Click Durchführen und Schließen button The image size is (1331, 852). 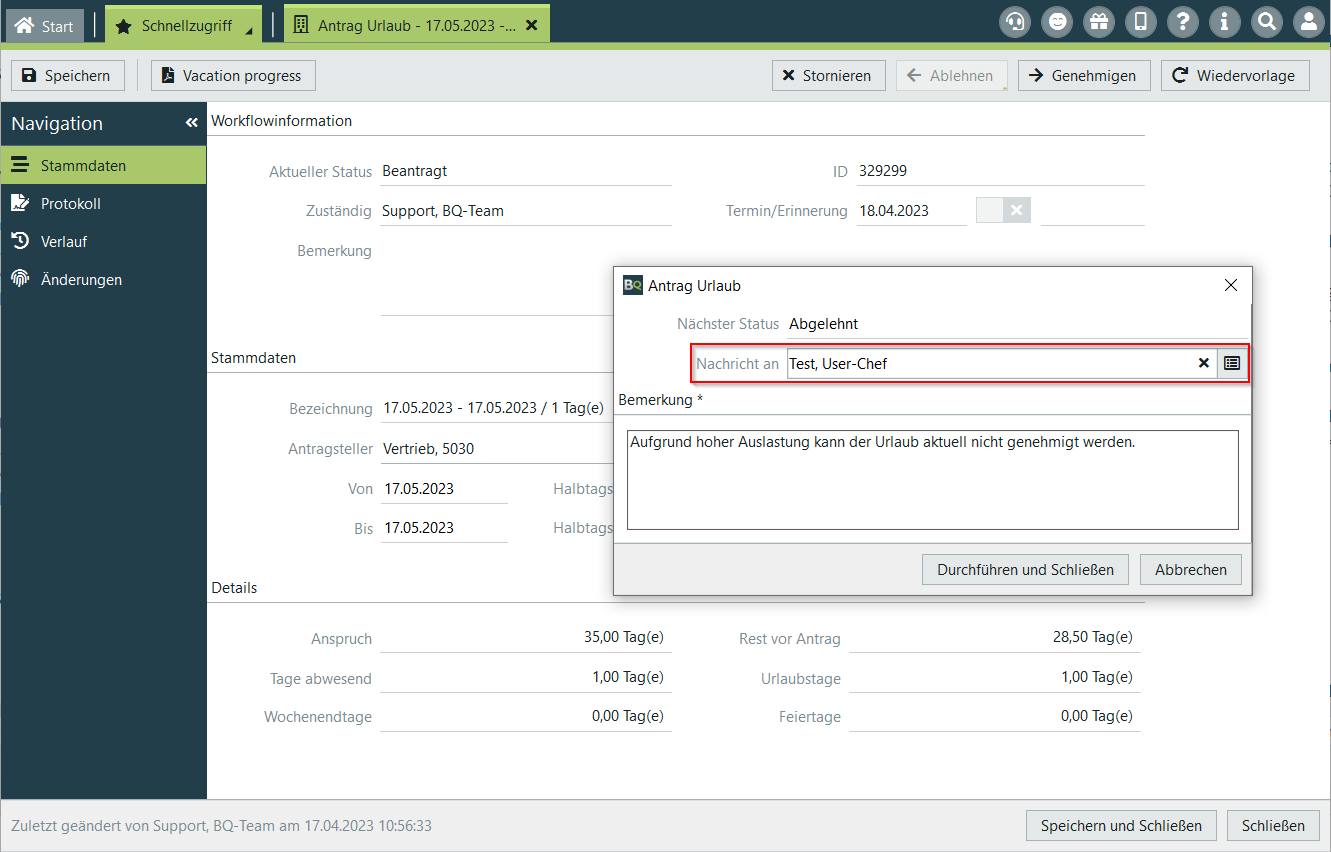pyautogui.click(x=1024, y=570)
